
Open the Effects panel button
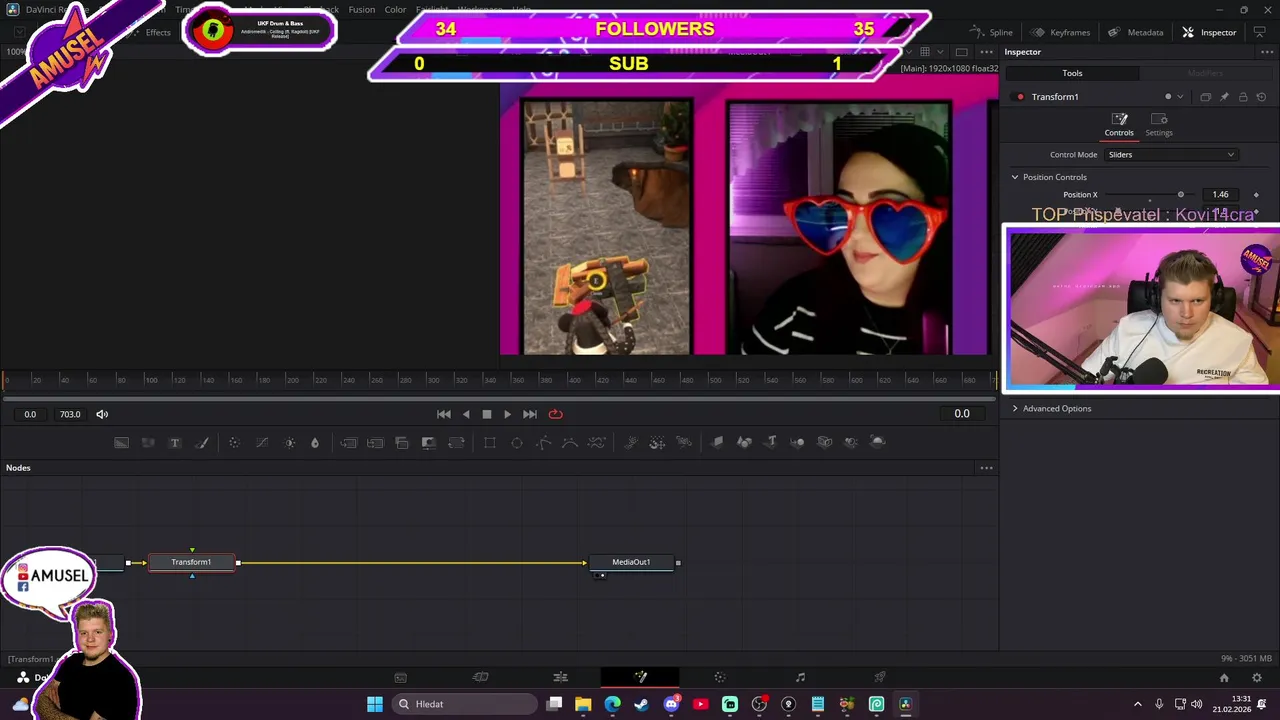click(x=148, y=32)
